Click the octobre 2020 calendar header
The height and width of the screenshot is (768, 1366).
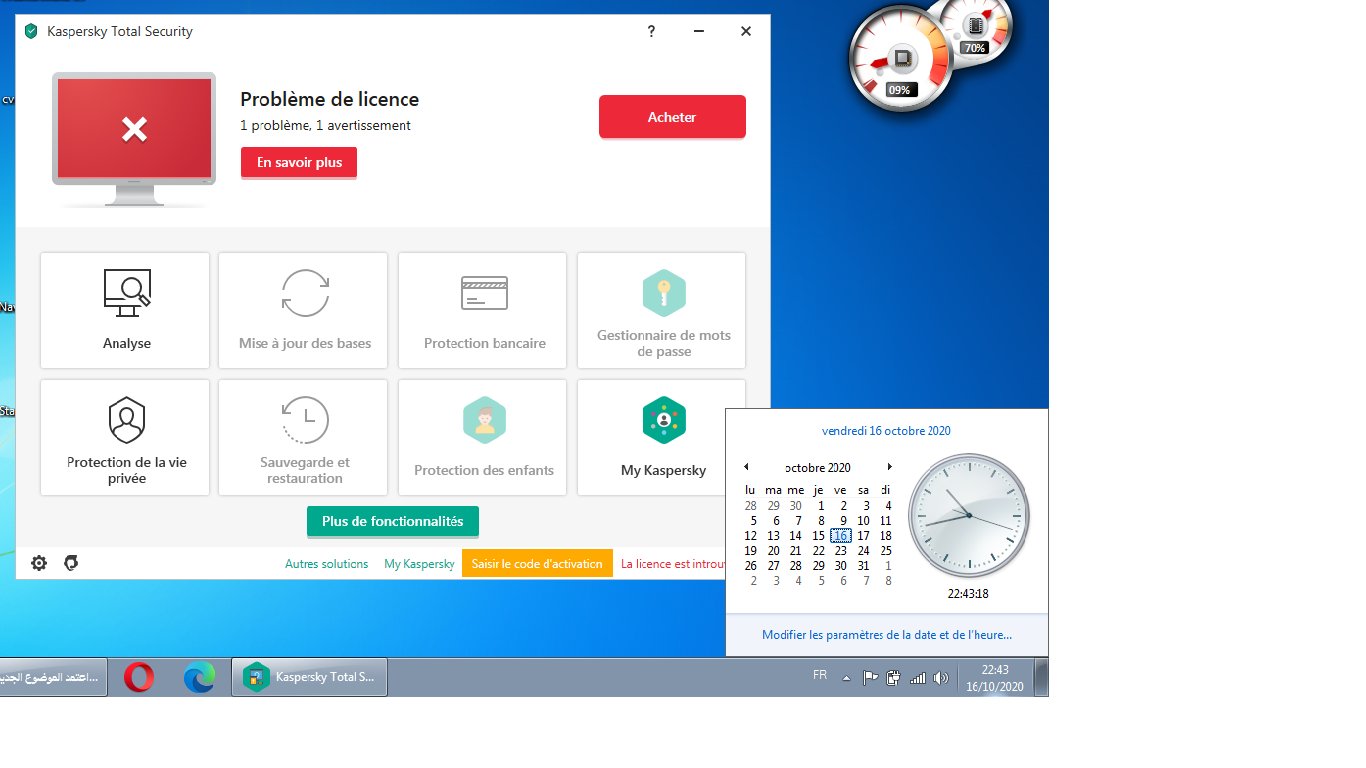click(x=818, y=468)
